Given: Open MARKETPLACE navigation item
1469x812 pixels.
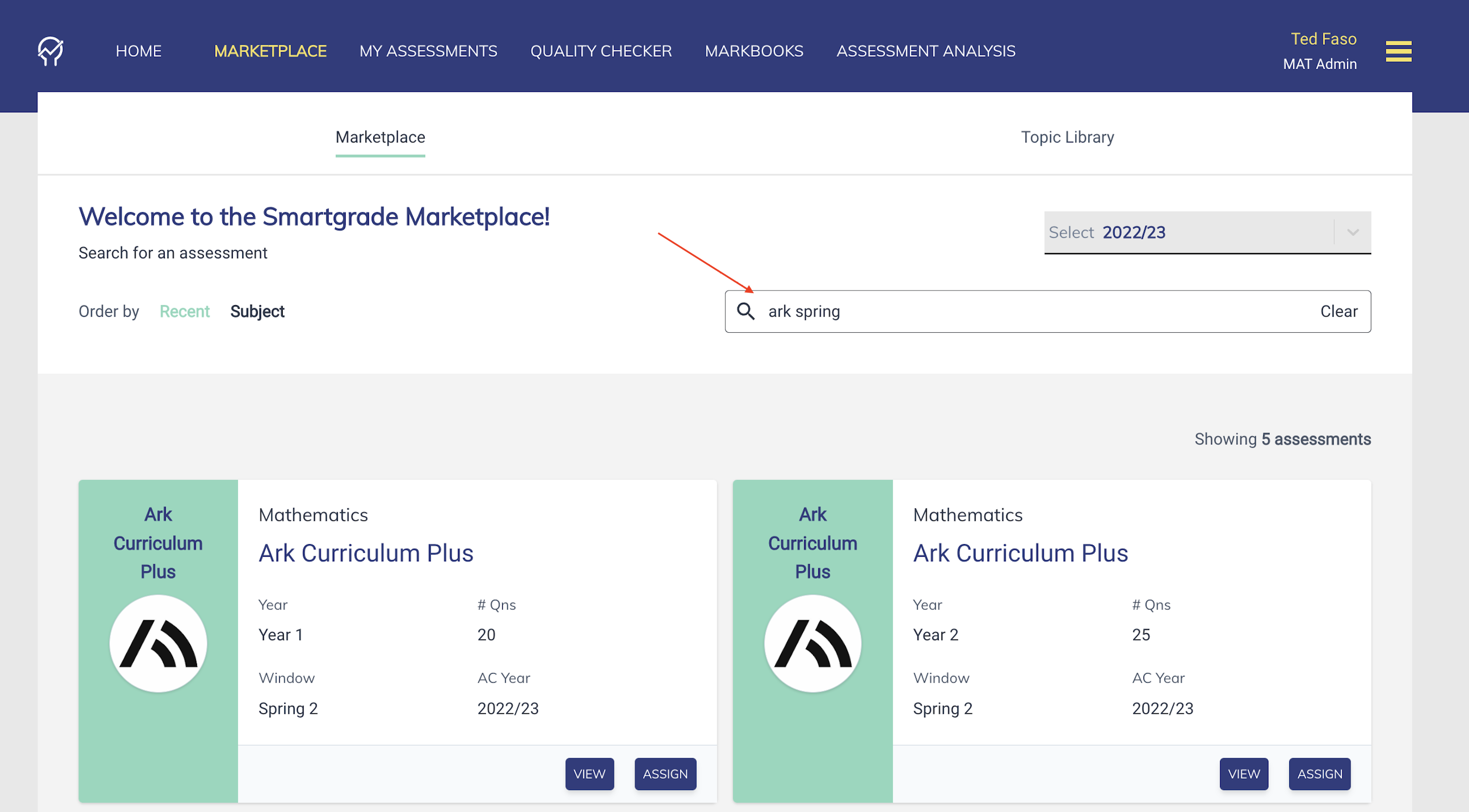Looking at the screenshot, I should click(x=270, y=51).
